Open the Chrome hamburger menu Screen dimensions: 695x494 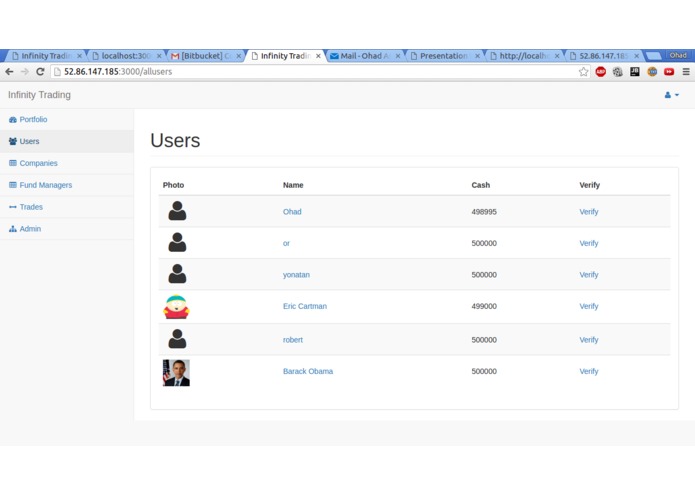686,71
